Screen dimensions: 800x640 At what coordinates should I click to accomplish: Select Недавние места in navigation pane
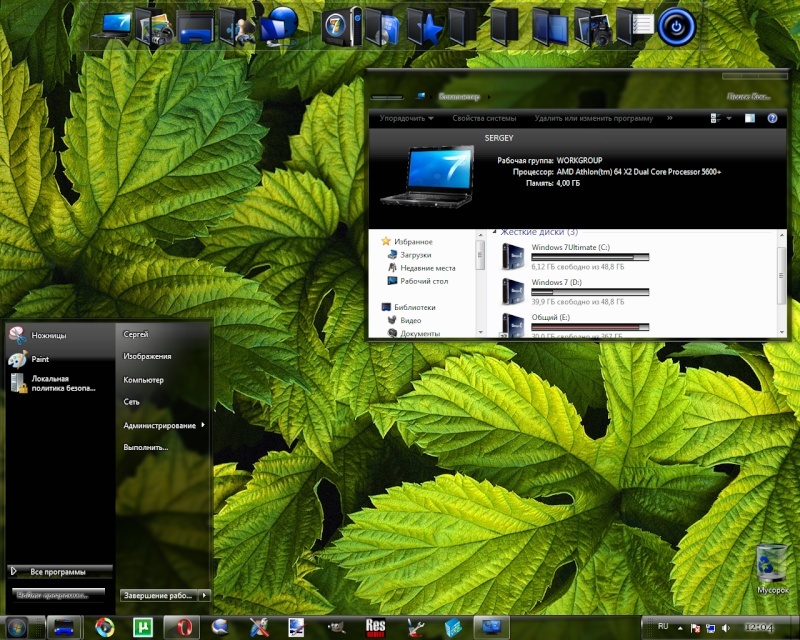point(421,268)
